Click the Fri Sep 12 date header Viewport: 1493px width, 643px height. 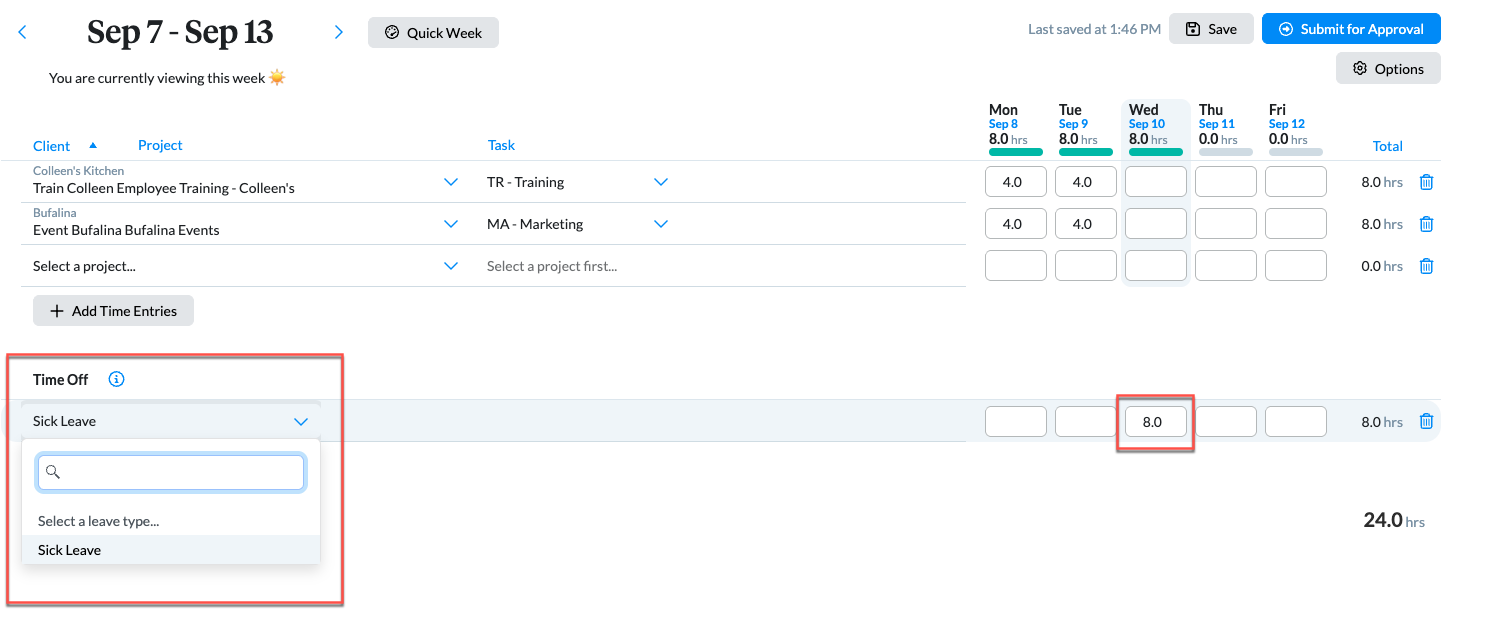tap(1286, 116)
